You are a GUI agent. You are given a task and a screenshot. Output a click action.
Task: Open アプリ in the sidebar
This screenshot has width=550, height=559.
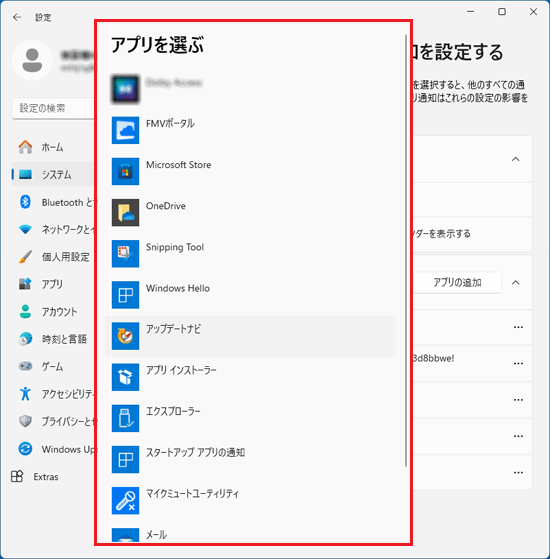tap(53, 284)
